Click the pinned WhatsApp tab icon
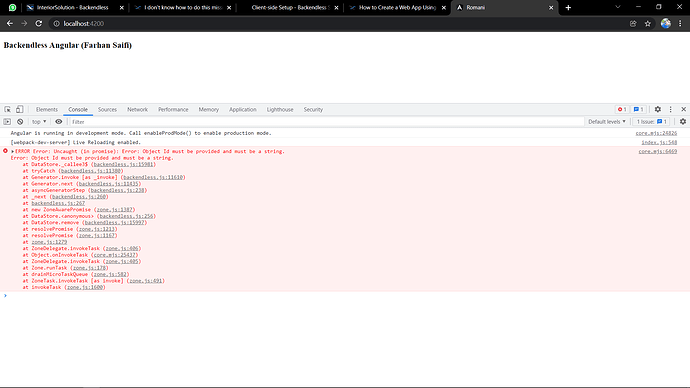This screenshot has height=388, width=690. point(12,7)
